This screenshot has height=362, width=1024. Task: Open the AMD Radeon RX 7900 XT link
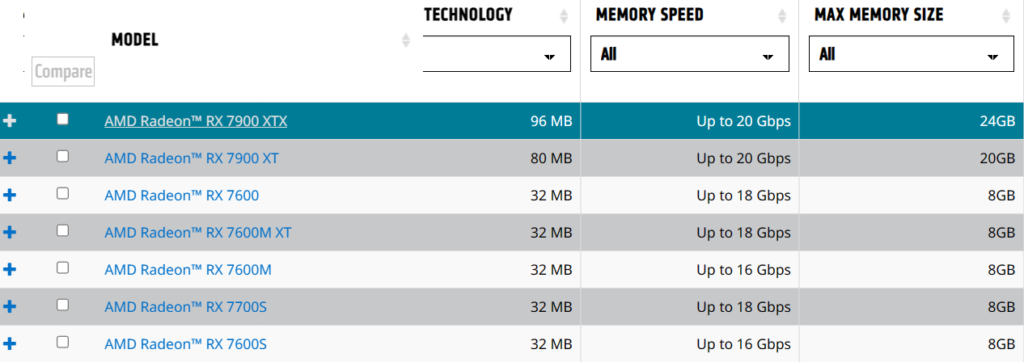191,158
